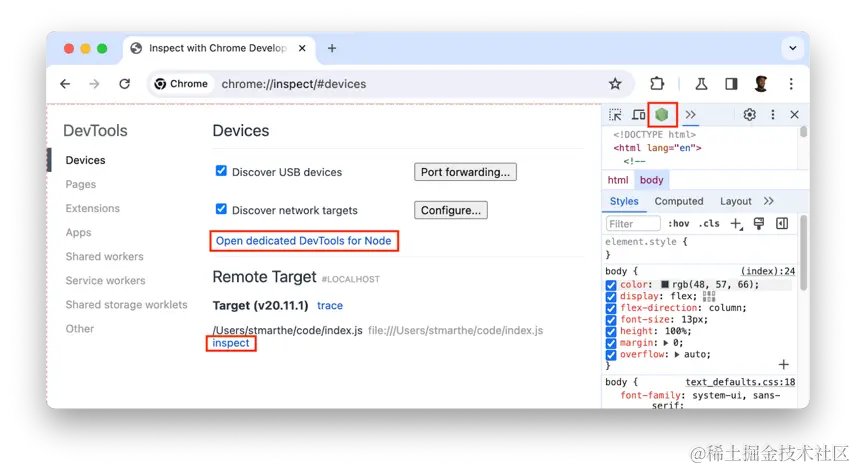Open the color picker swatch for rgb(48, 57, 66)
Image resolution: width=856 pixels, height=470 pixels.
click(665, 284)
